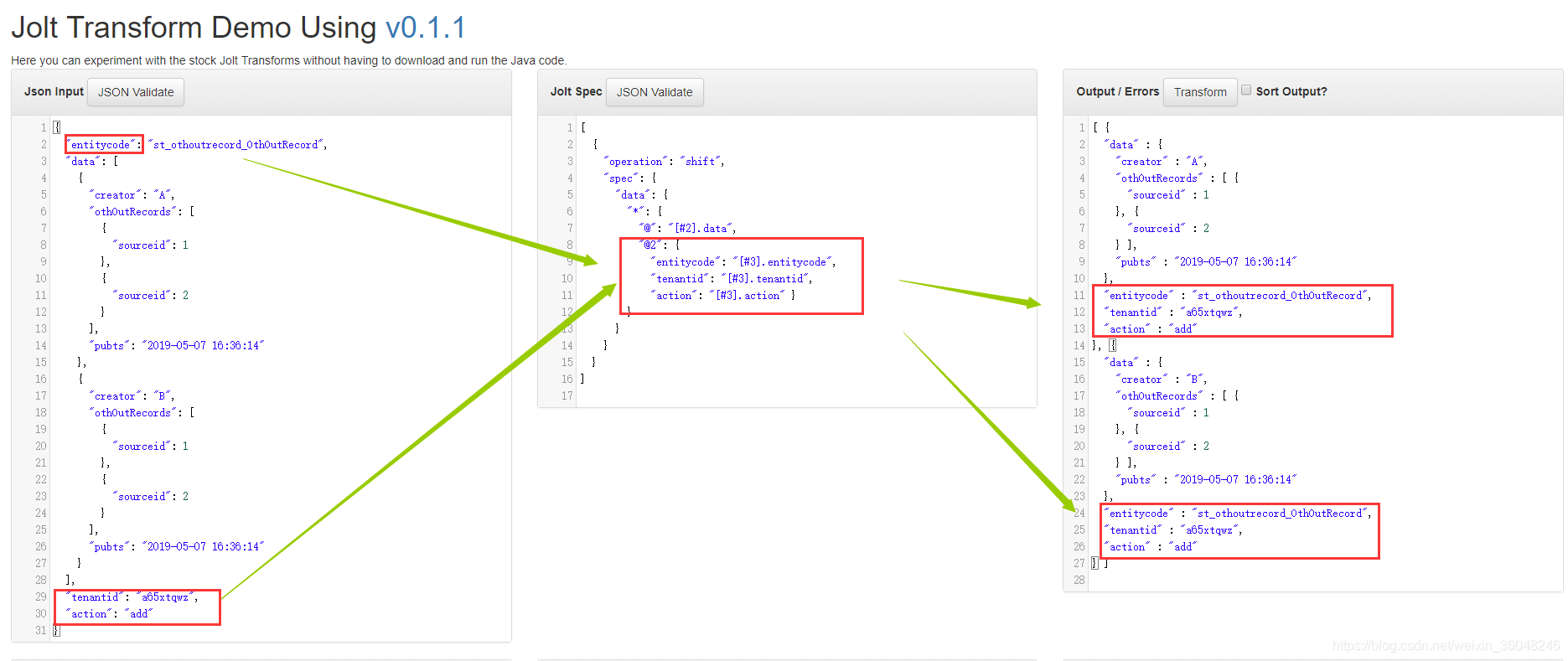Run the Transform button
Viewport: 1568px width, 661px height.
click(1200, 92)
